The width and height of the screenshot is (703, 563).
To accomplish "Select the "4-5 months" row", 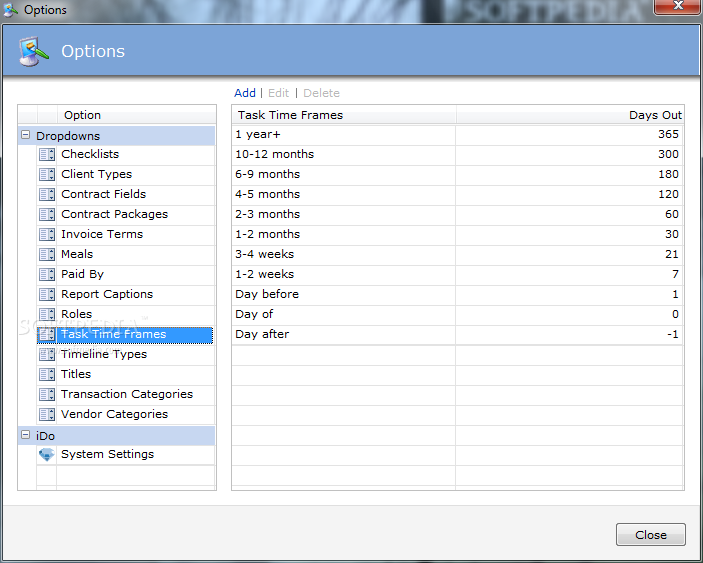I will pyautogui.click(x=458, y=195).
